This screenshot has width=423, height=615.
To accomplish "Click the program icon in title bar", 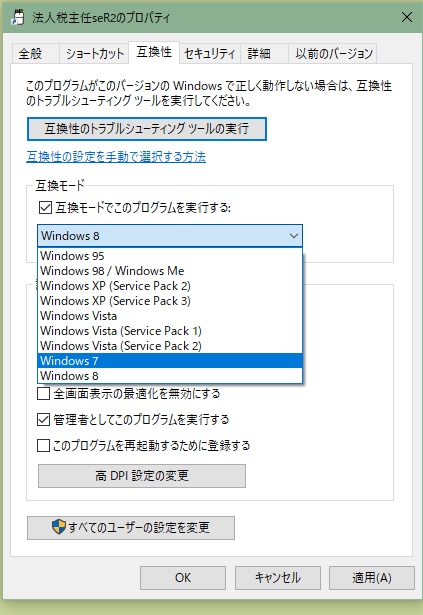I will pos(18,17).
